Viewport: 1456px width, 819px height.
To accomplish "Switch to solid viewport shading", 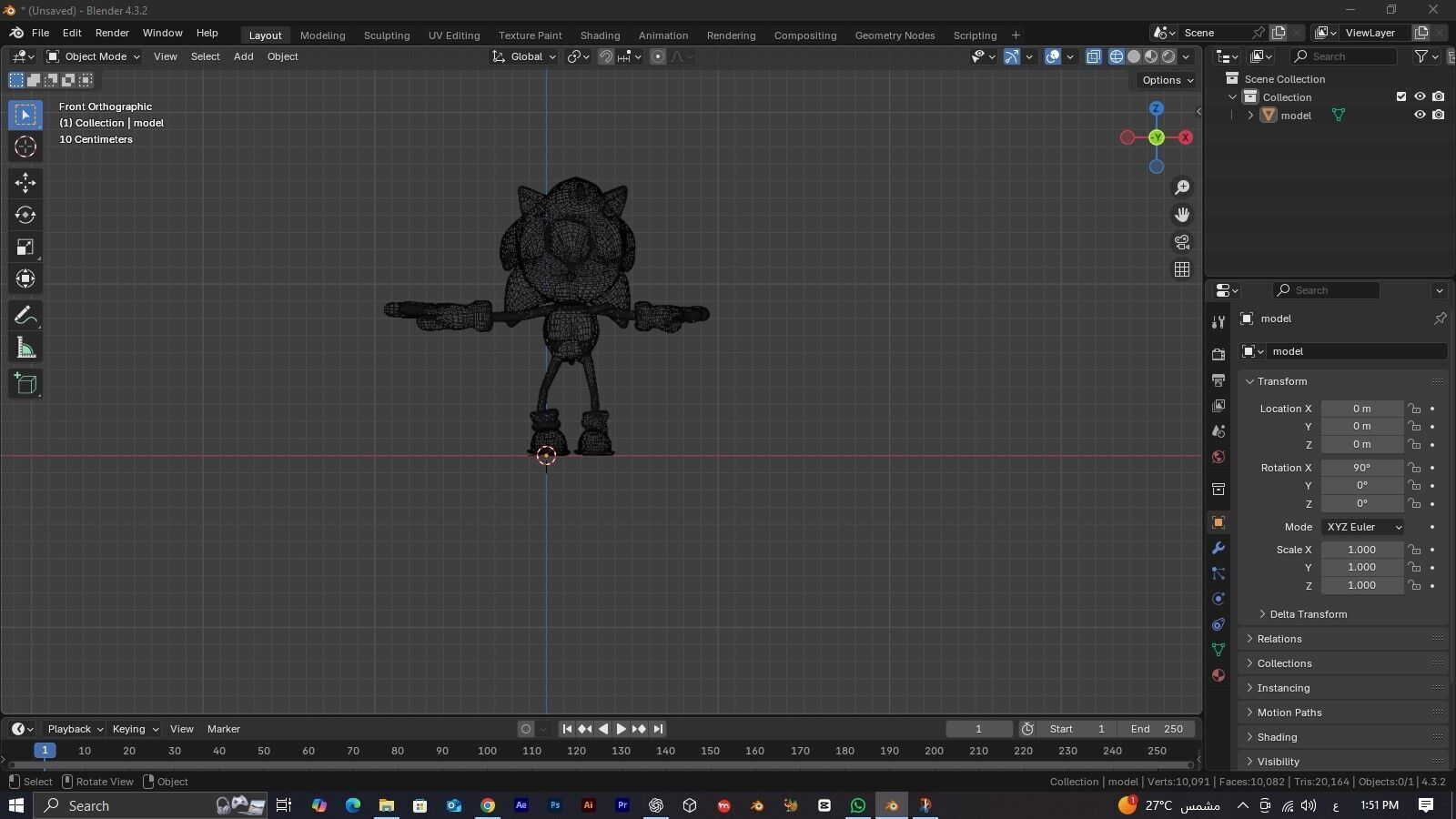I will pos(1134,56).
